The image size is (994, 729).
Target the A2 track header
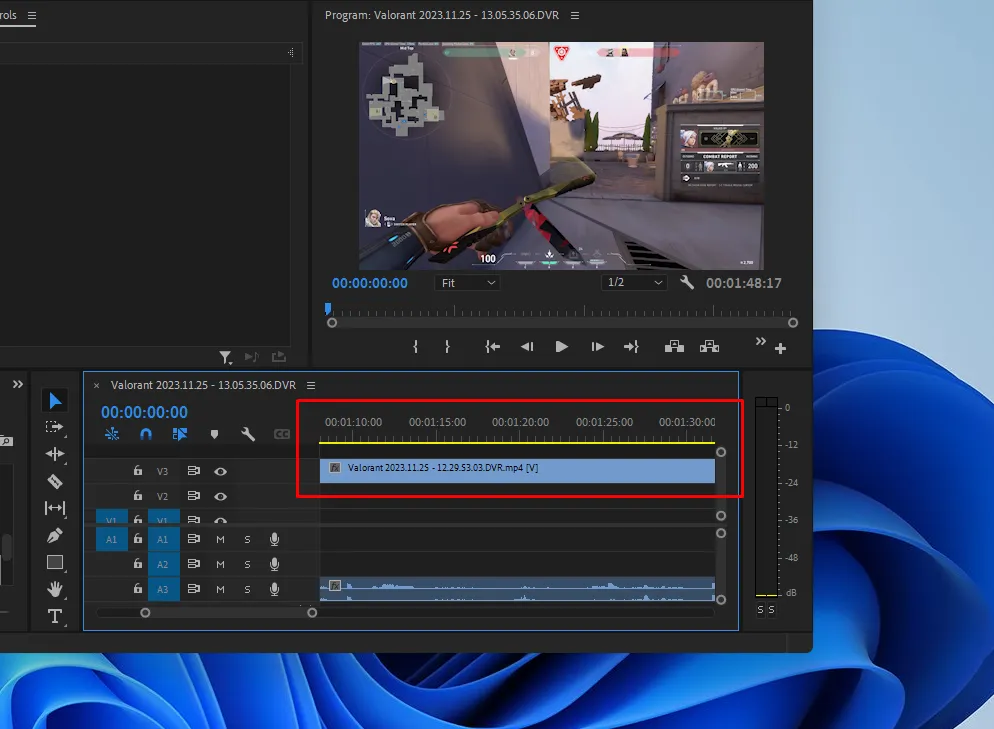tap(164, 564)
